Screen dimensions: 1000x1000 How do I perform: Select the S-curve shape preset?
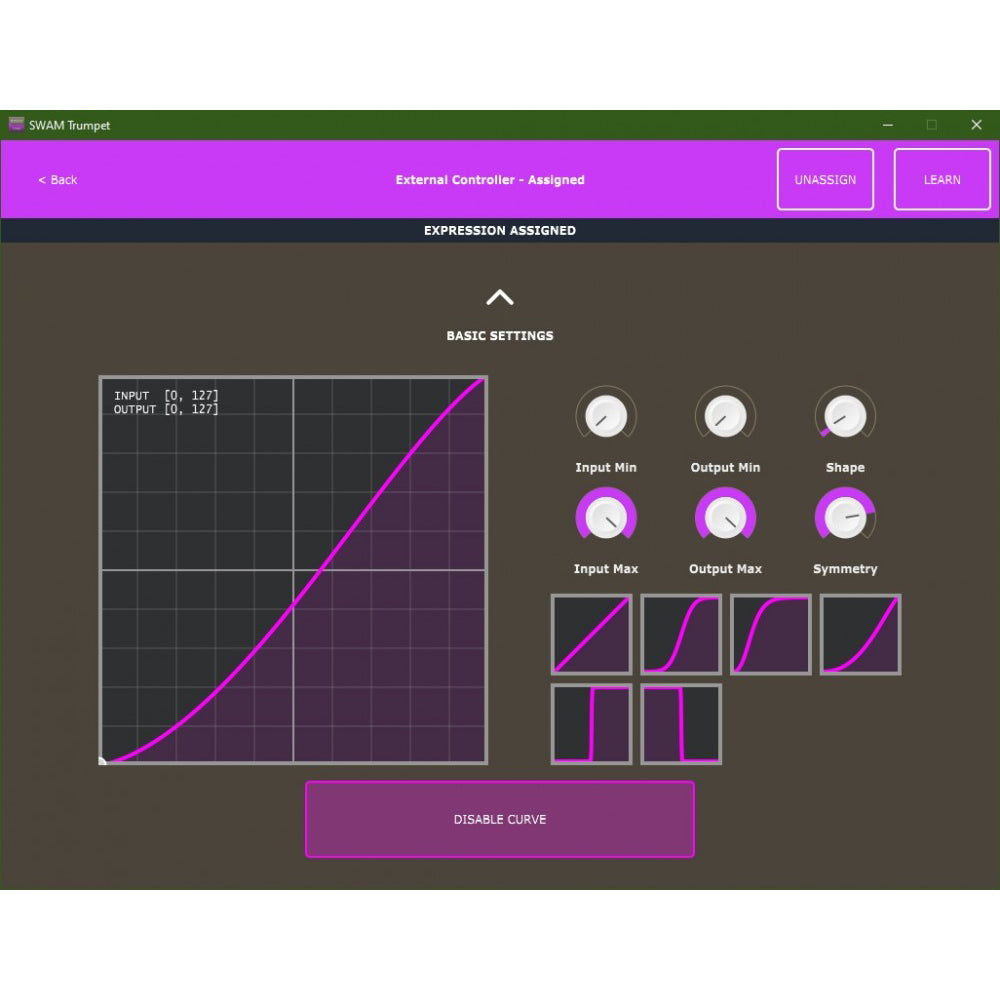pos(681,633)
